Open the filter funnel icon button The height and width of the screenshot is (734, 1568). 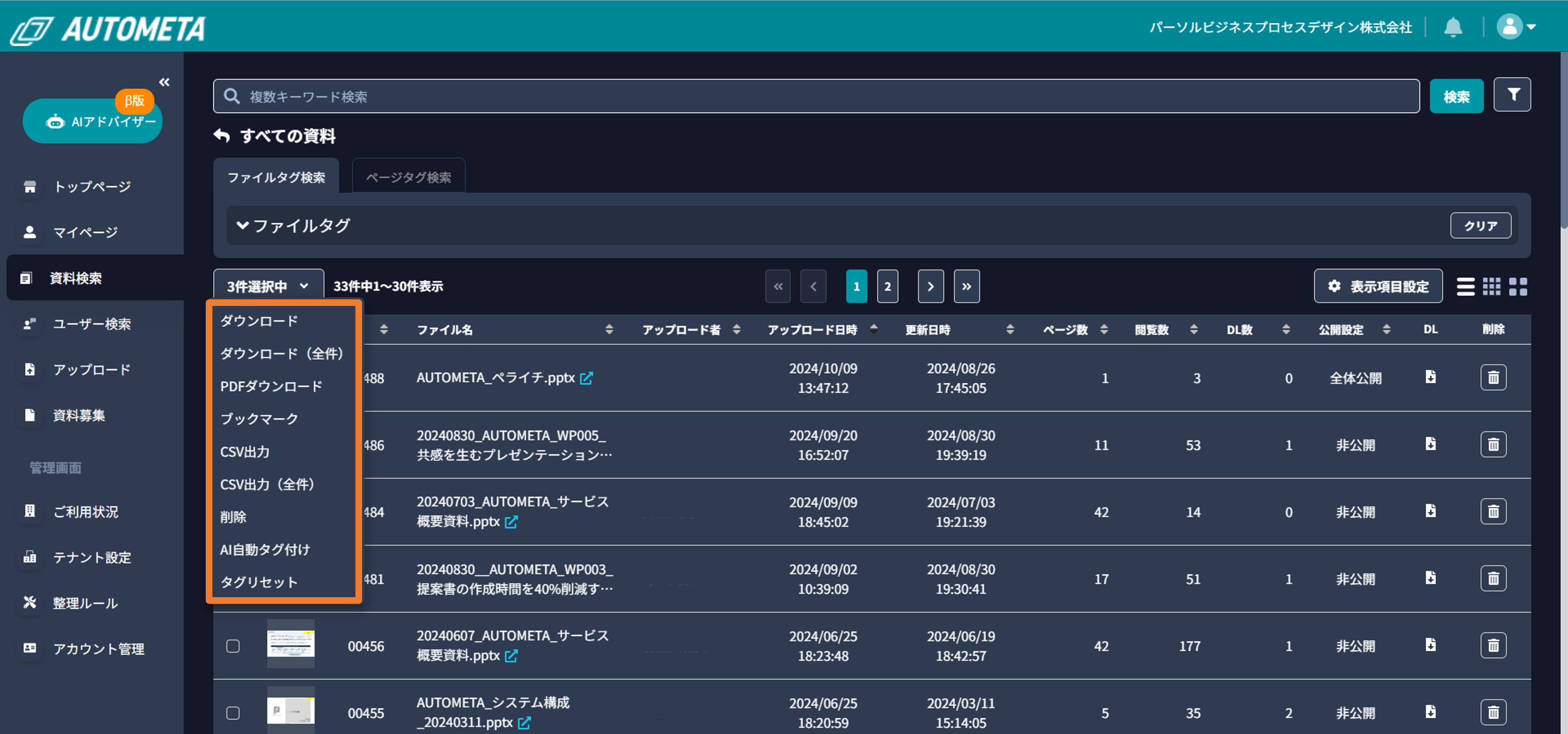click(1512, 95)
